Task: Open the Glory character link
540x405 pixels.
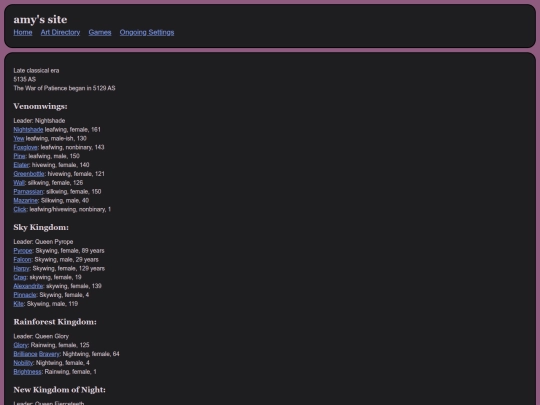Action: click(20, 345)
